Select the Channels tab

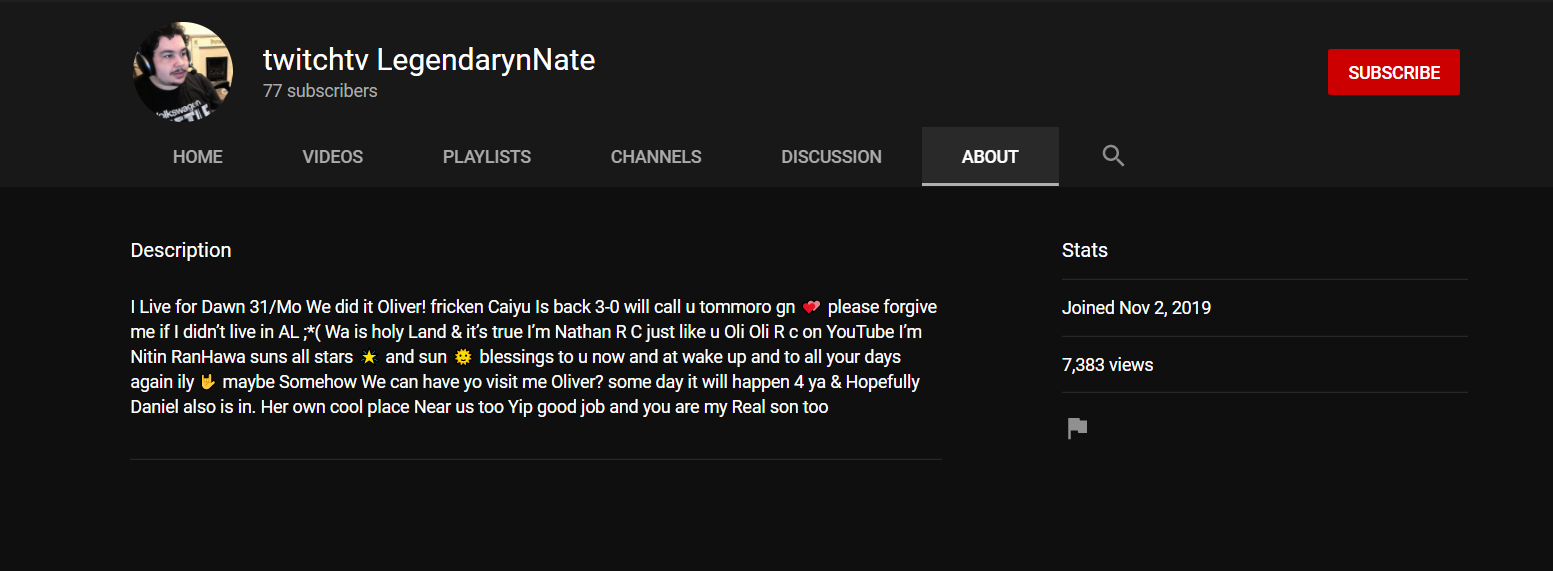[x=656, y=156]
